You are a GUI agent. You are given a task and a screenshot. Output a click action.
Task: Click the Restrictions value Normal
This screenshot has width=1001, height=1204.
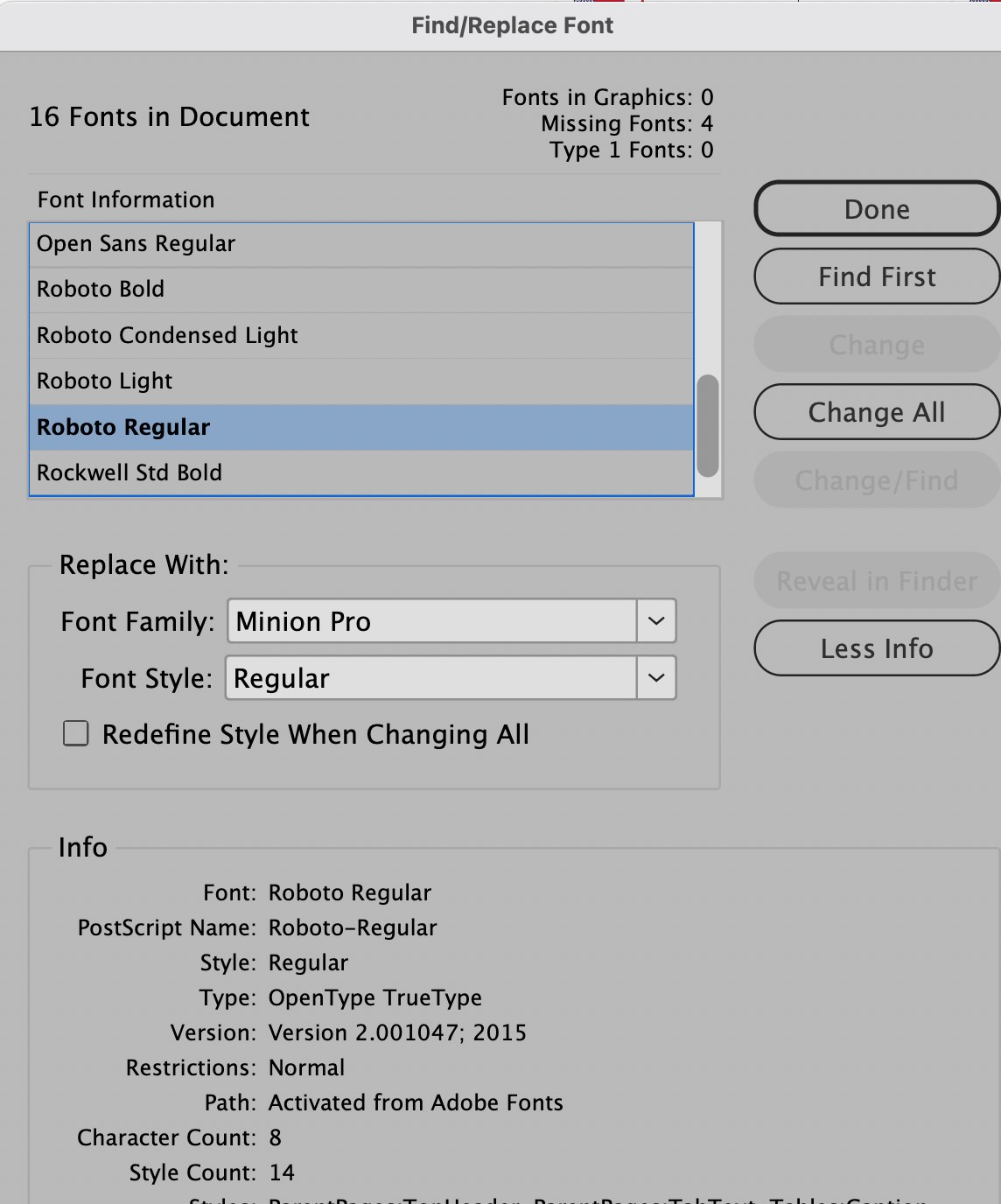pos(306,1067)
